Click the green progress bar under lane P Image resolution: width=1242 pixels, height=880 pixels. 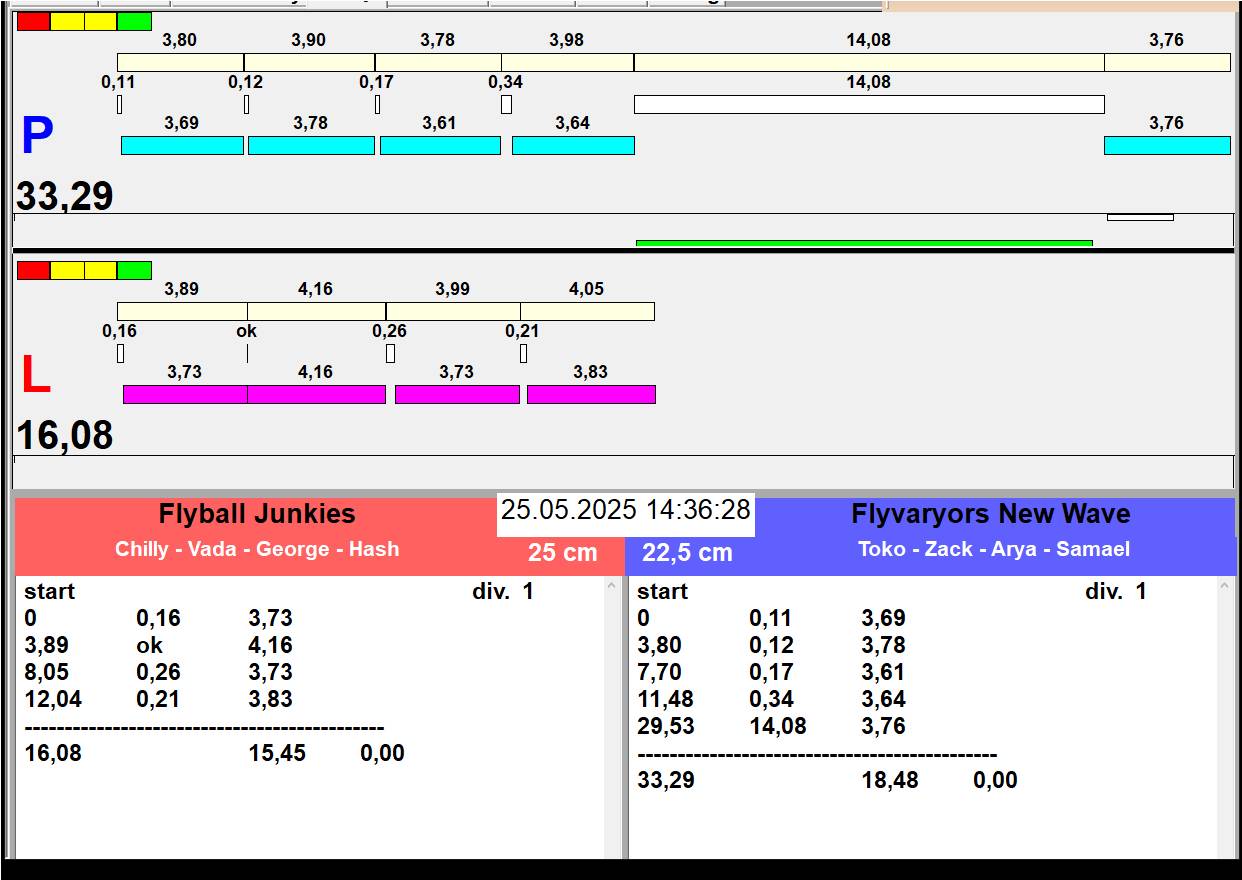pos(864,242)
